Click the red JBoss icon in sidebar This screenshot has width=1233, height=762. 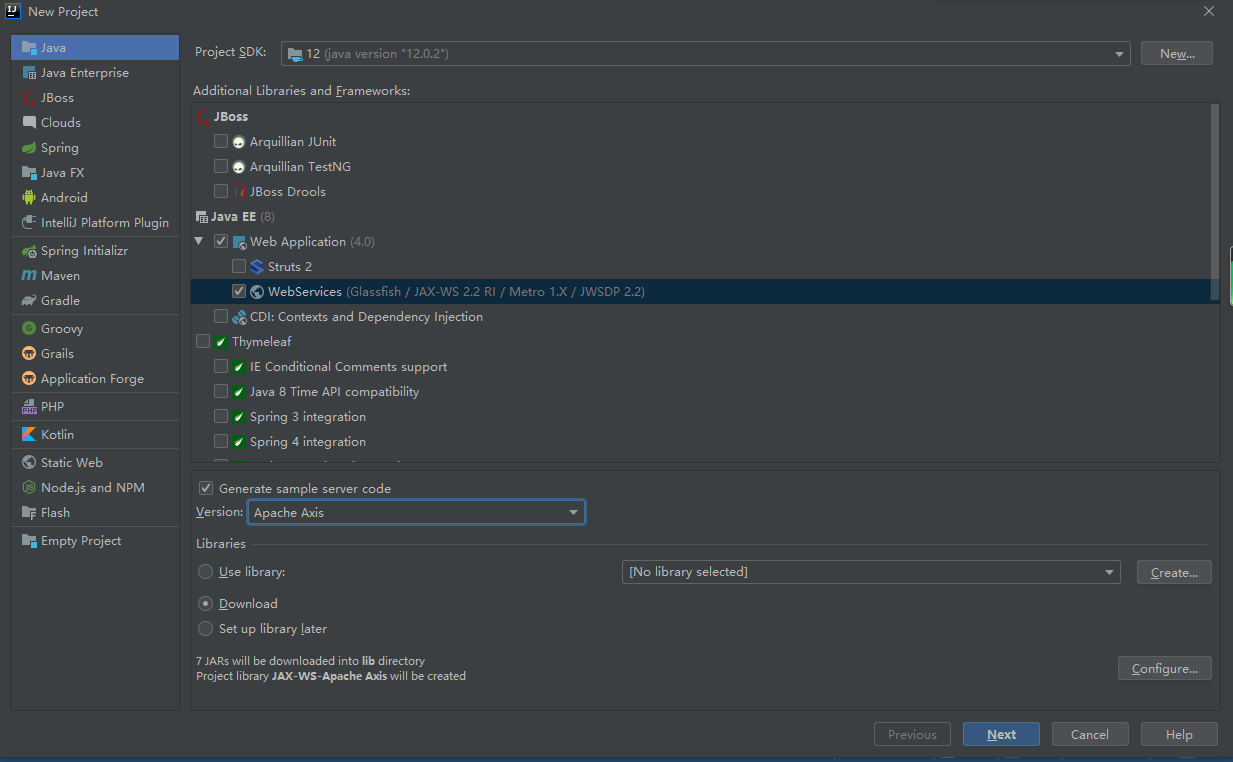(x=29, y=97)
